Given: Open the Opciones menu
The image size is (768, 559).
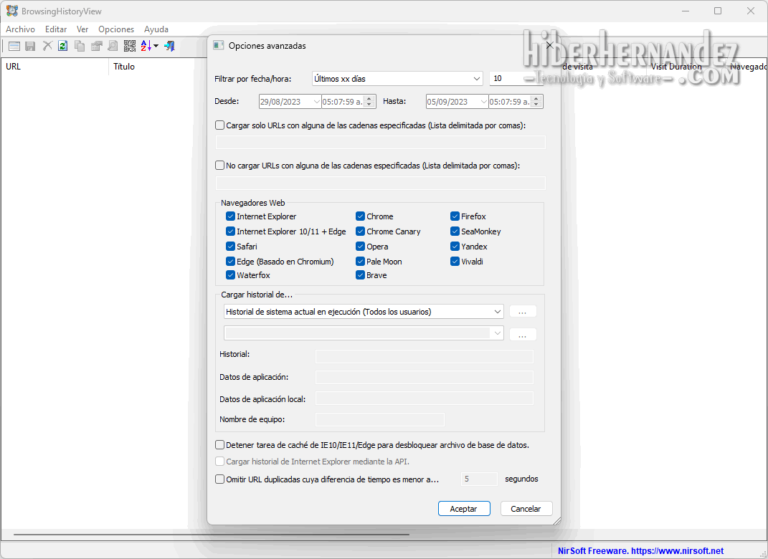Looking at the screenshot, I should coord(116,29).
